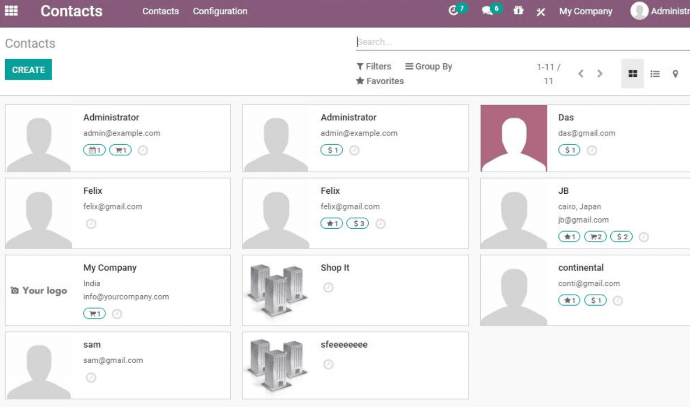Switch to map view pin icon

coord(675,74)
